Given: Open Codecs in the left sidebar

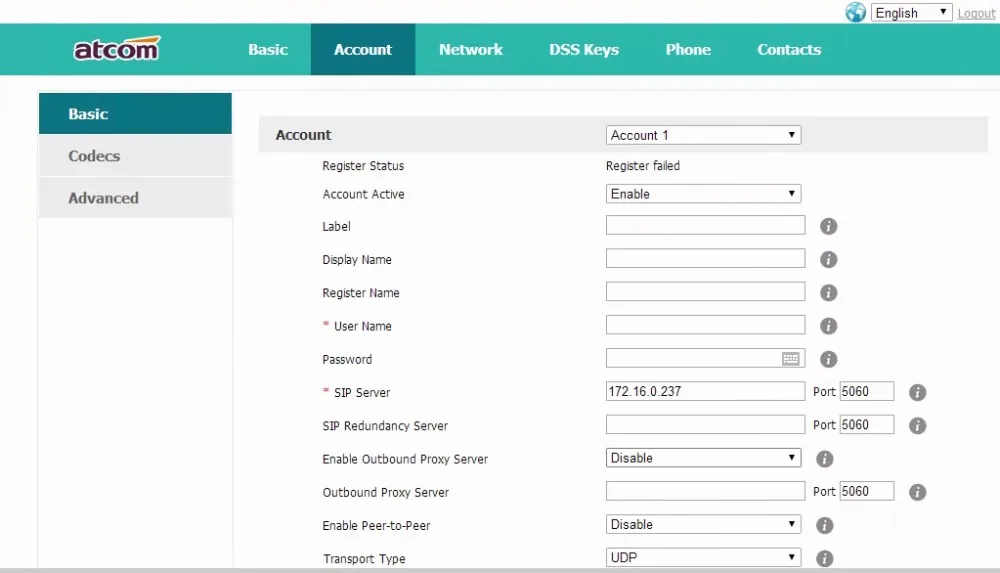Looking at the screenshot, I should click(x=135, y=156).
